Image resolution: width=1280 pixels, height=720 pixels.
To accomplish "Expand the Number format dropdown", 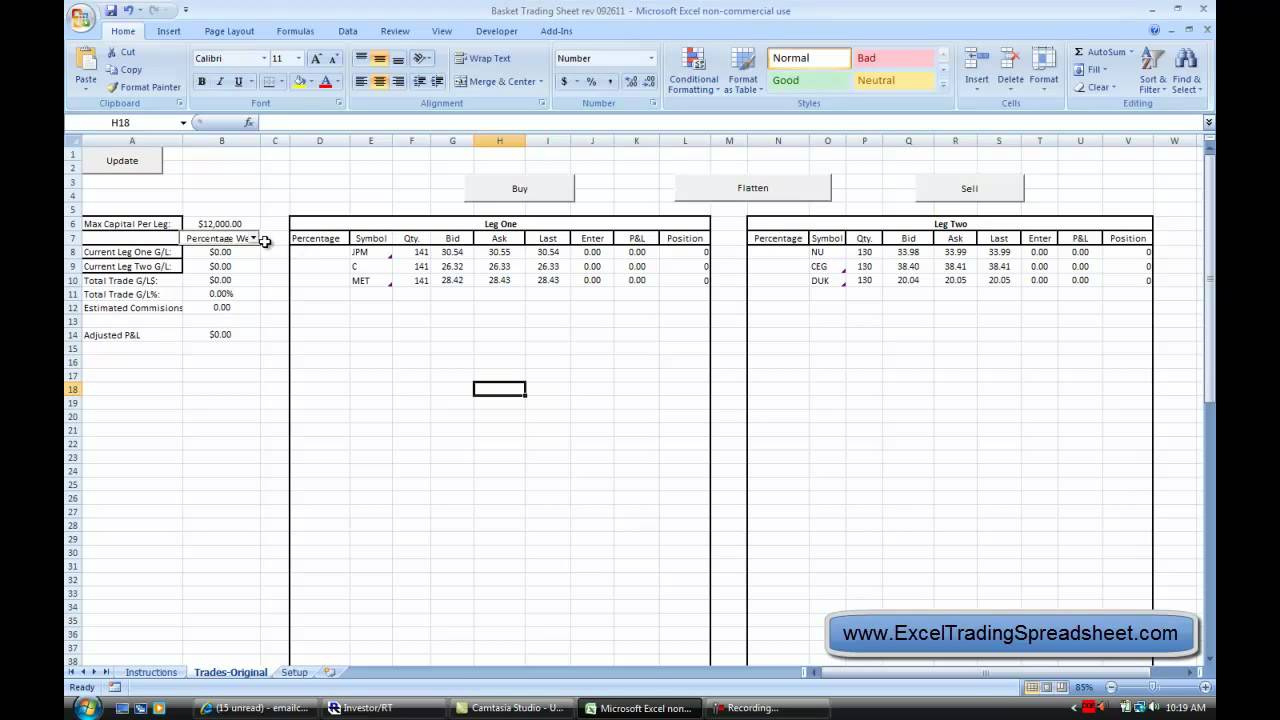I will click(651, 59).
